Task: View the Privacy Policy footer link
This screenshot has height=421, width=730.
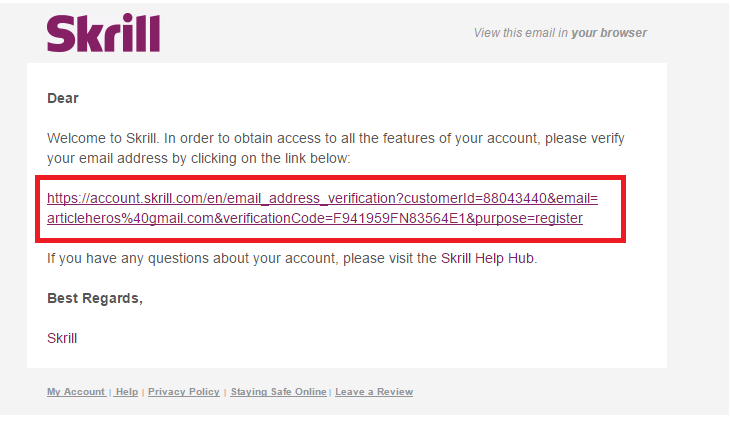Action: pyautogui.click(x=183, y=392)
